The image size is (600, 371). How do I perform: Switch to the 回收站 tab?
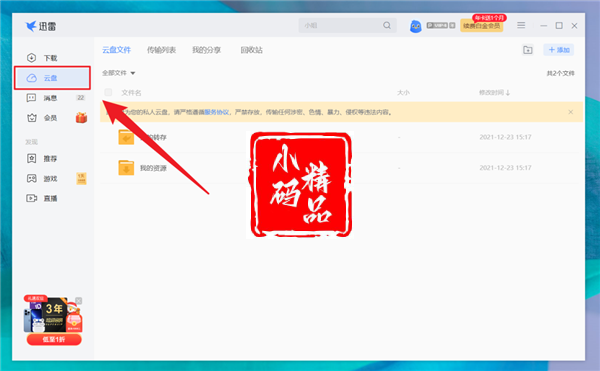251,50
